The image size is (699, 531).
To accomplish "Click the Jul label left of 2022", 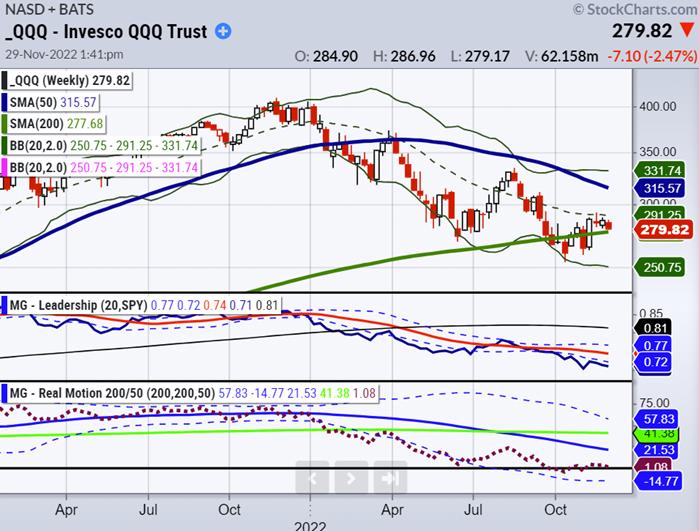I will tap(148, 510).
